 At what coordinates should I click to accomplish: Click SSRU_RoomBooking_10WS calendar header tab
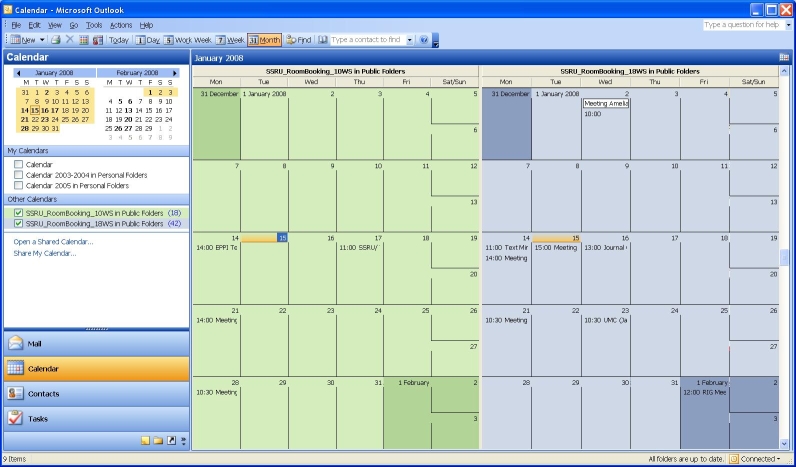(x=336, y=72)
